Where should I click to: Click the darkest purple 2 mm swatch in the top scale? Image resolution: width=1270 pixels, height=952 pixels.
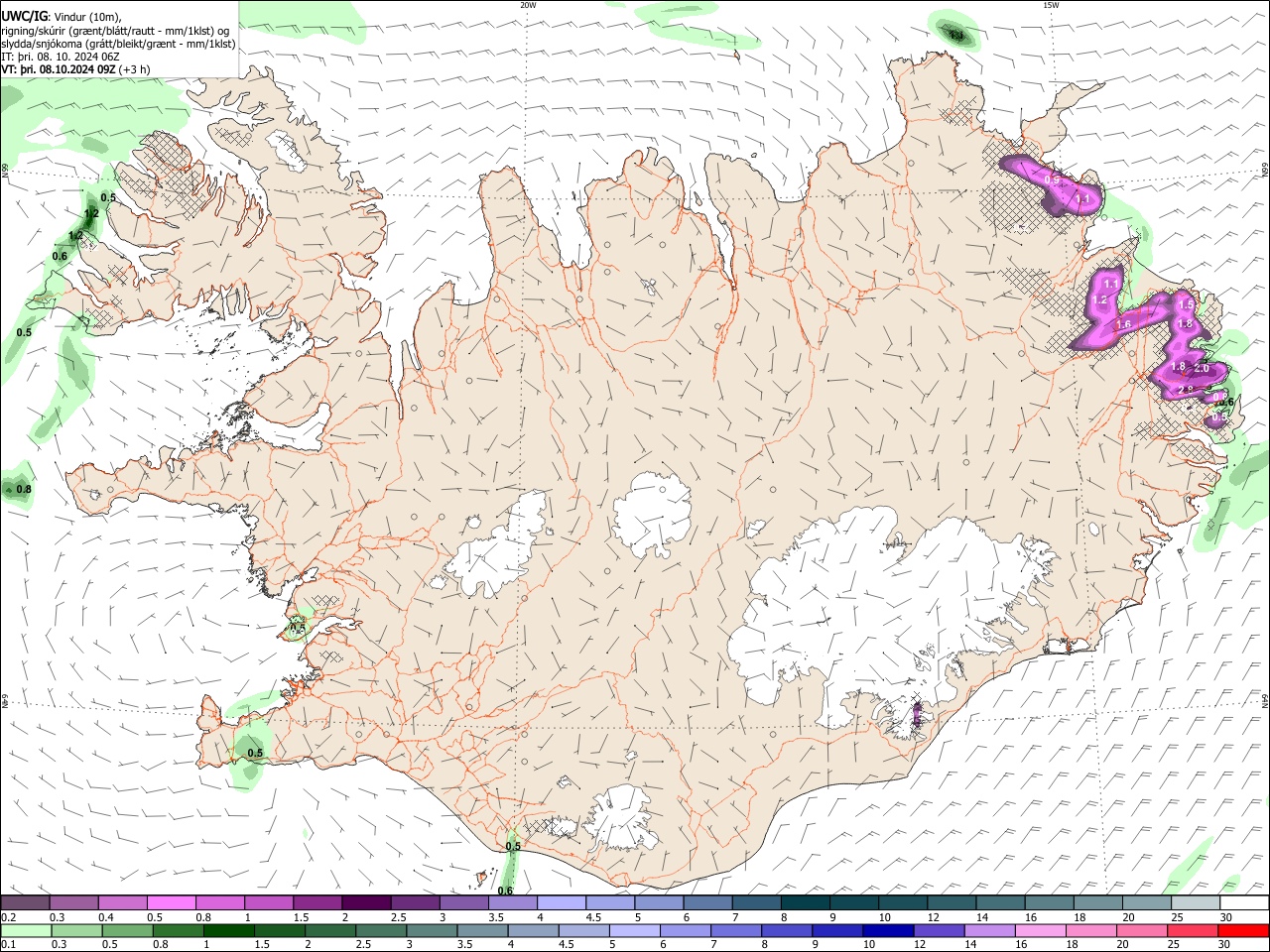365,902
